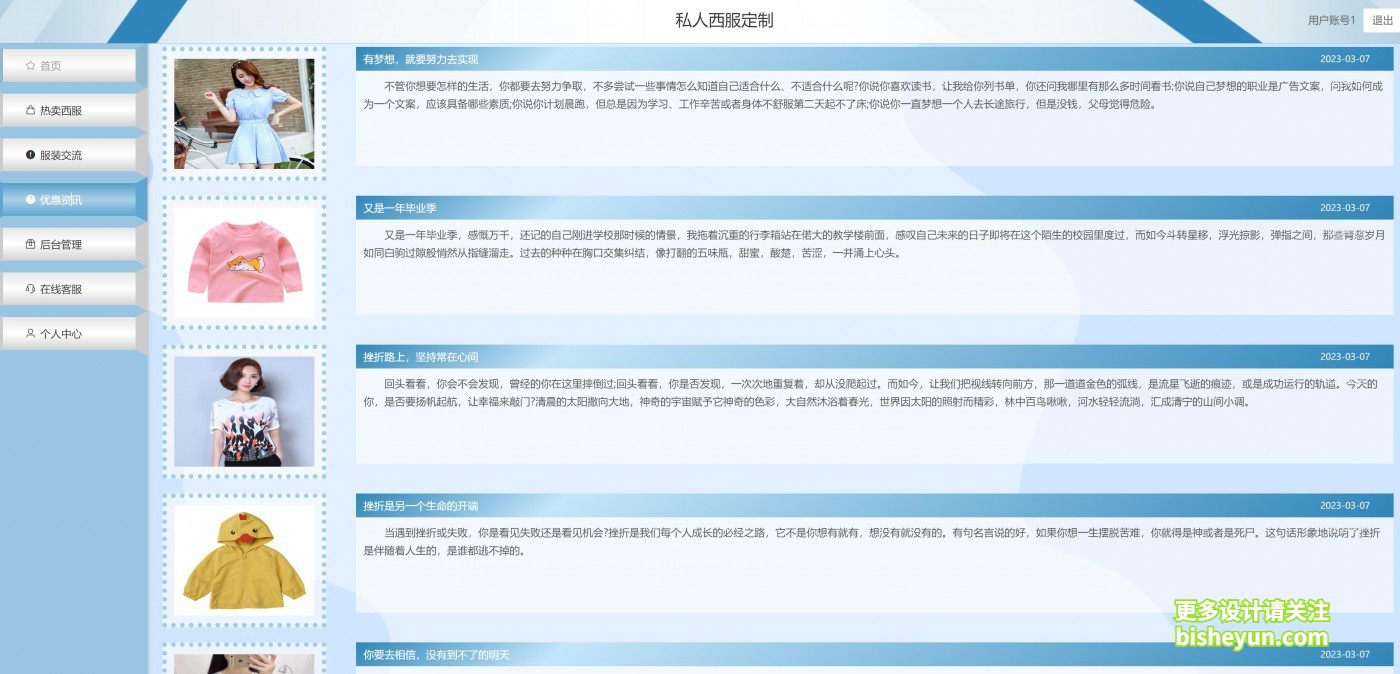Screen dimensions: 1400x674
Task: Click the 用户账号1 user label
Action: 1331,21
